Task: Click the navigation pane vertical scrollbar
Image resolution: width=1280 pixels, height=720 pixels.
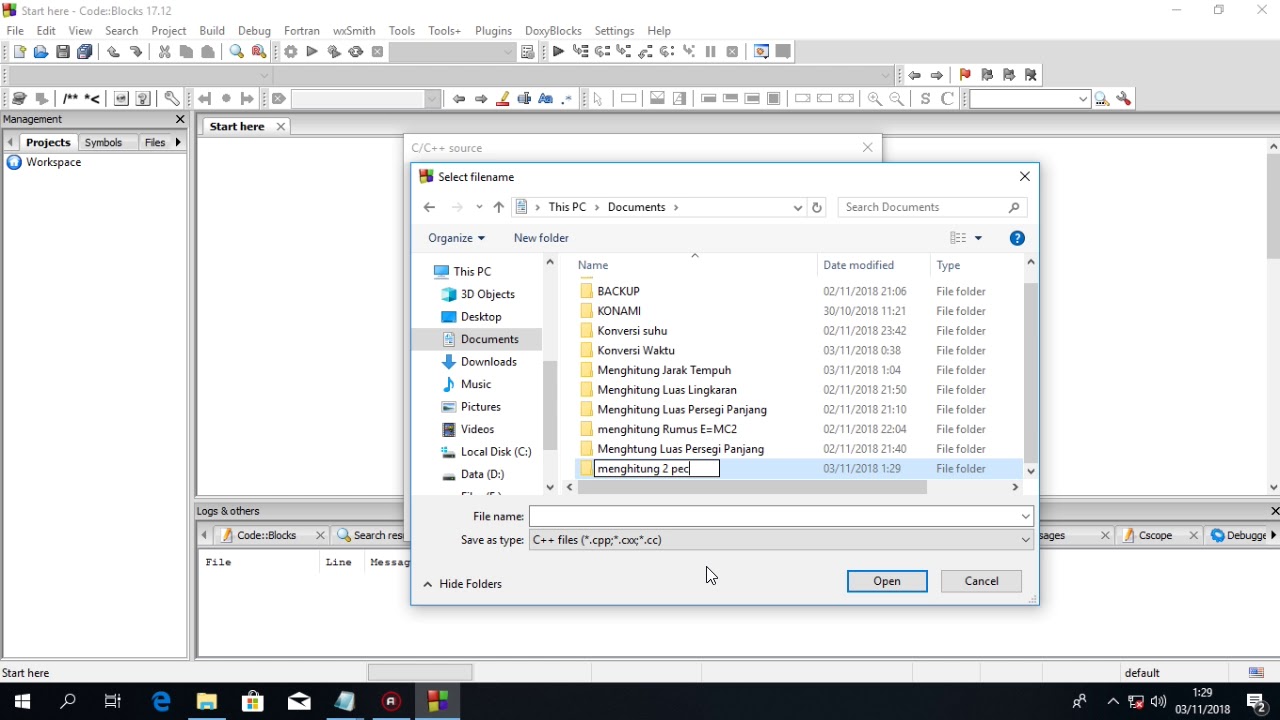Action: coord(549,405)
